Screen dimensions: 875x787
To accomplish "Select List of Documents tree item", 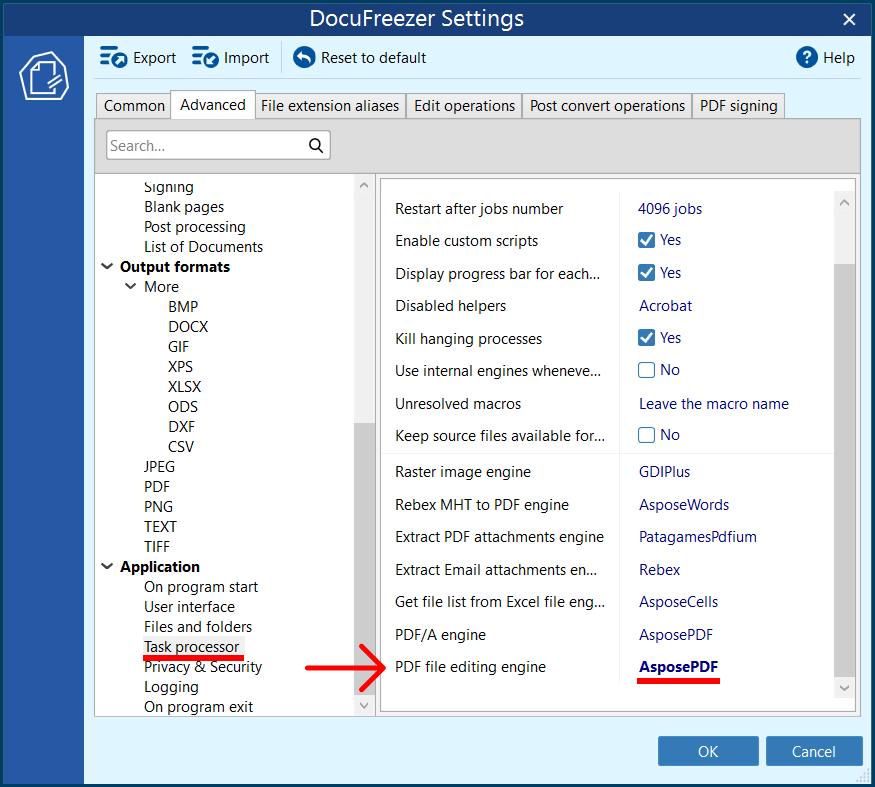I will point(203,247).
